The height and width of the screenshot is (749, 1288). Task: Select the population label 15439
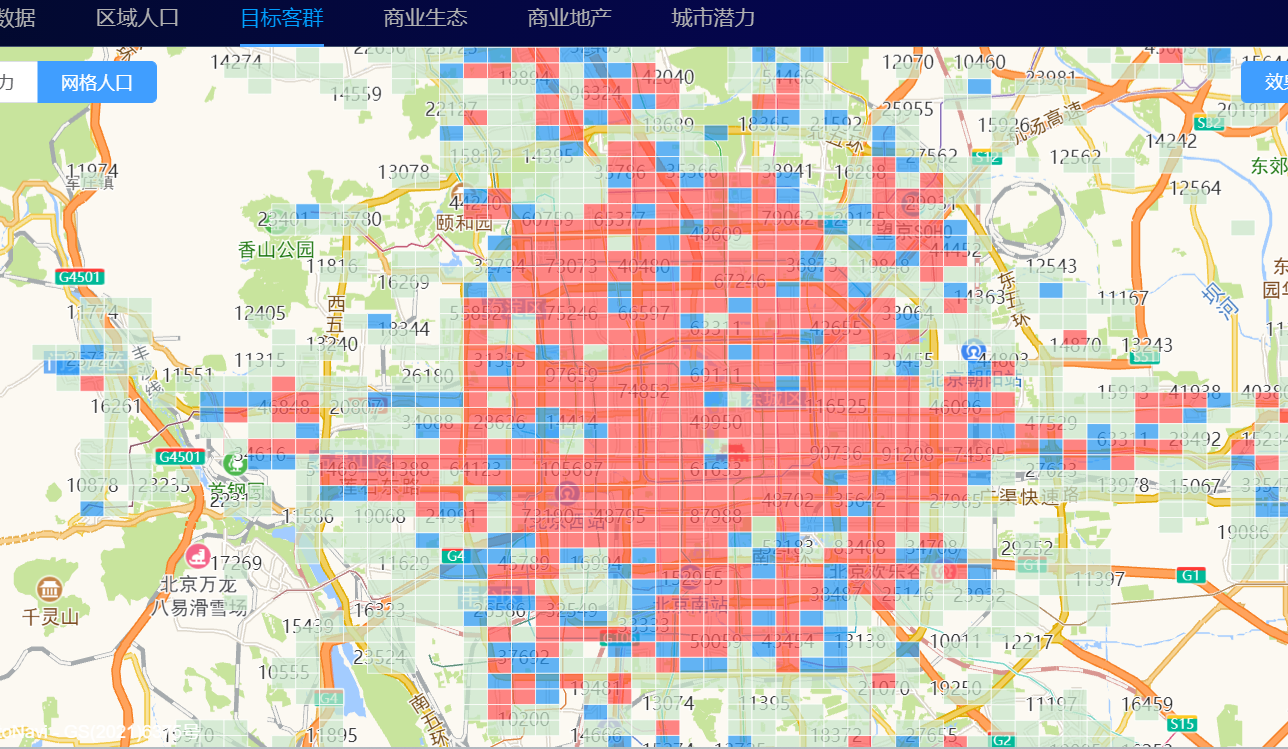(308, 626)
